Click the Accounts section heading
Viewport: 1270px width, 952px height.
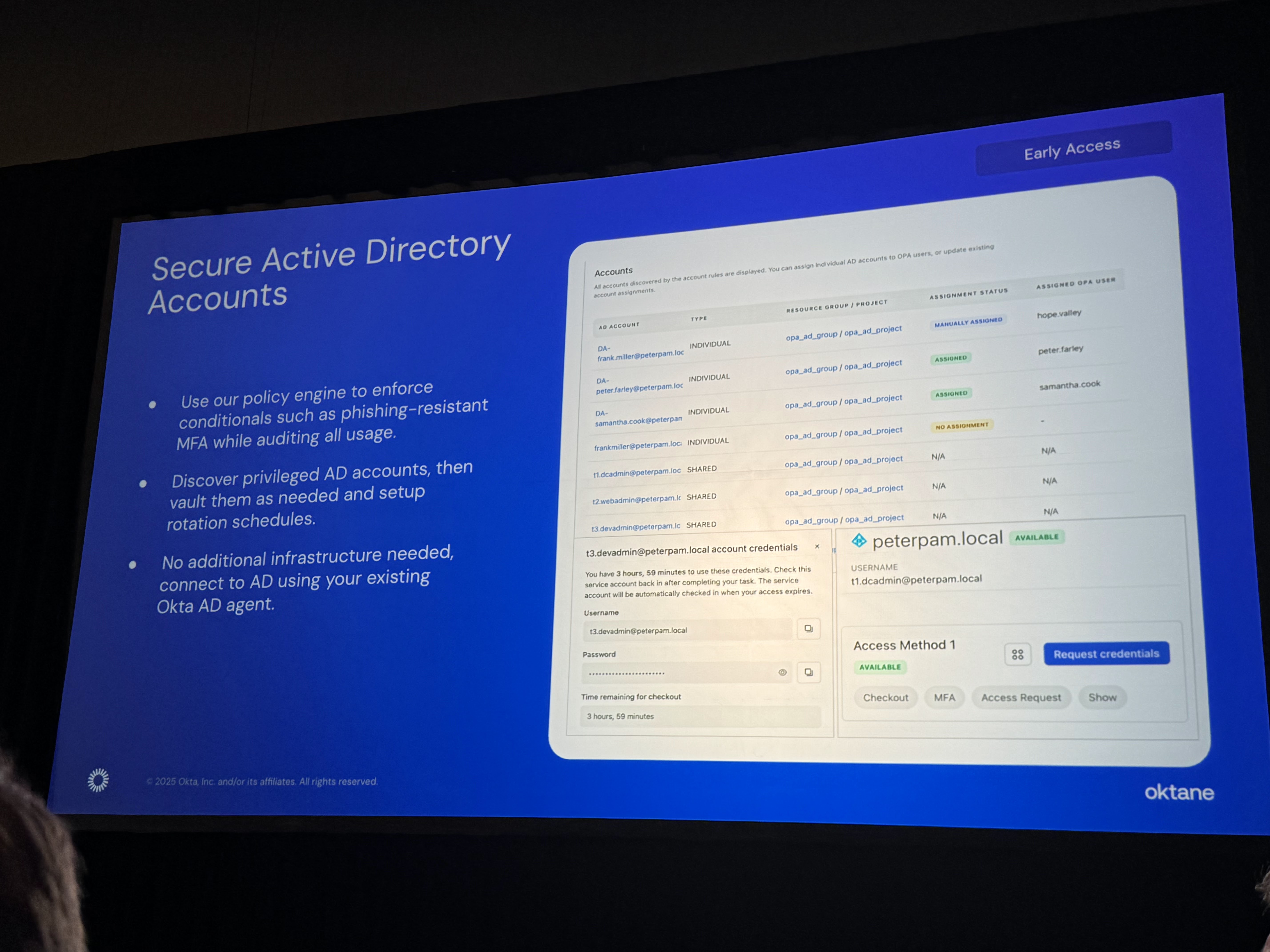click(613, 271)
